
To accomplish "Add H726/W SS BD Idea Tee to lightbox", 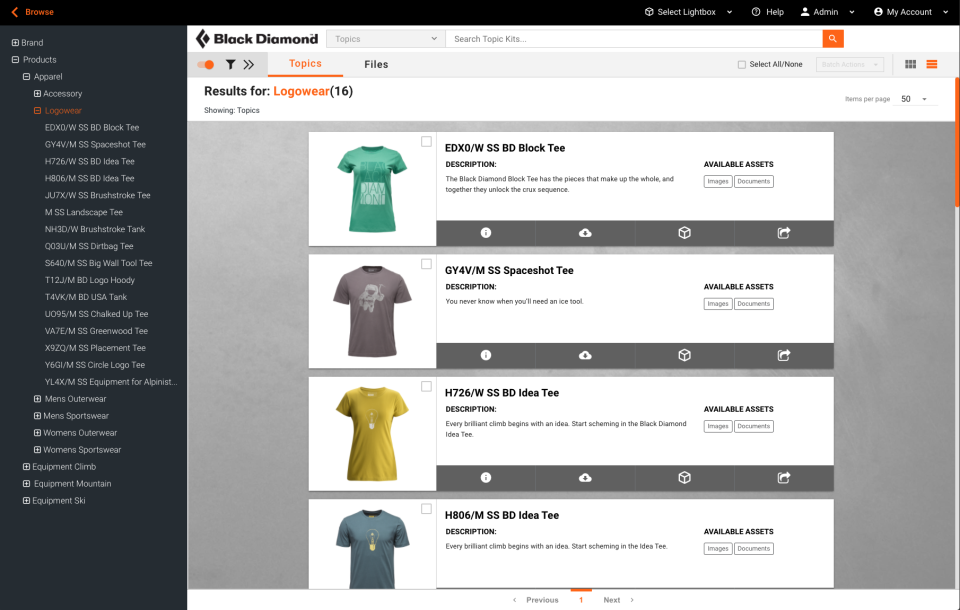I will click(x=684, y=478).
